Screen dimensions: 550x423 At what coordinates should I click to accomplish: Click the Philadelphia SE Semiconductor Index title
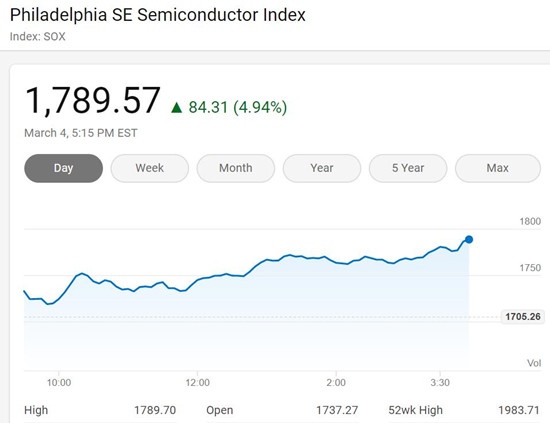(x=158, y=15)
